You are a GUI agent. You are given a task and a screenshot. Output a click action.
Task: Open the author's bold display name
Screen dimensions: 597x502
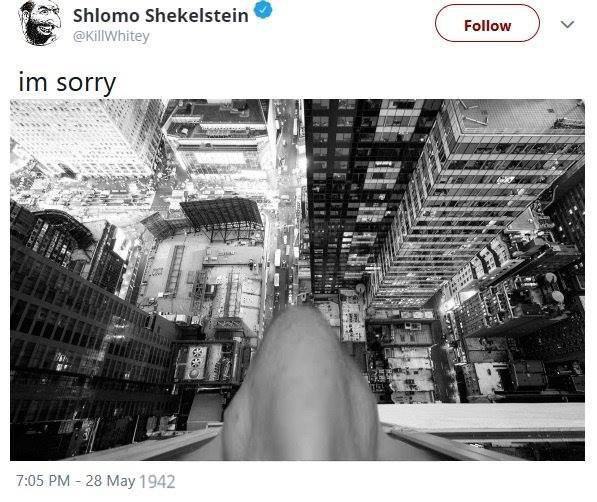pos(161,16)
